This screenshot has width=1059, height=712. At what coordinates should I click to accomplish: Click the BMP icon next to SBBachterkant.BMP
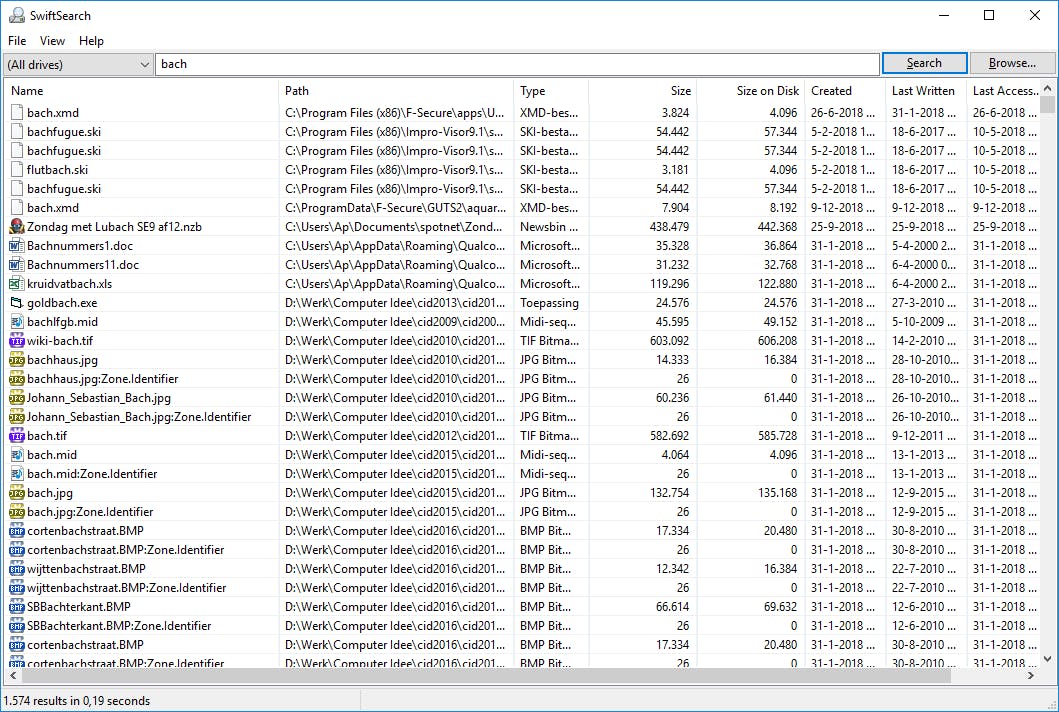pyautogui.click(x=15, y=606)
